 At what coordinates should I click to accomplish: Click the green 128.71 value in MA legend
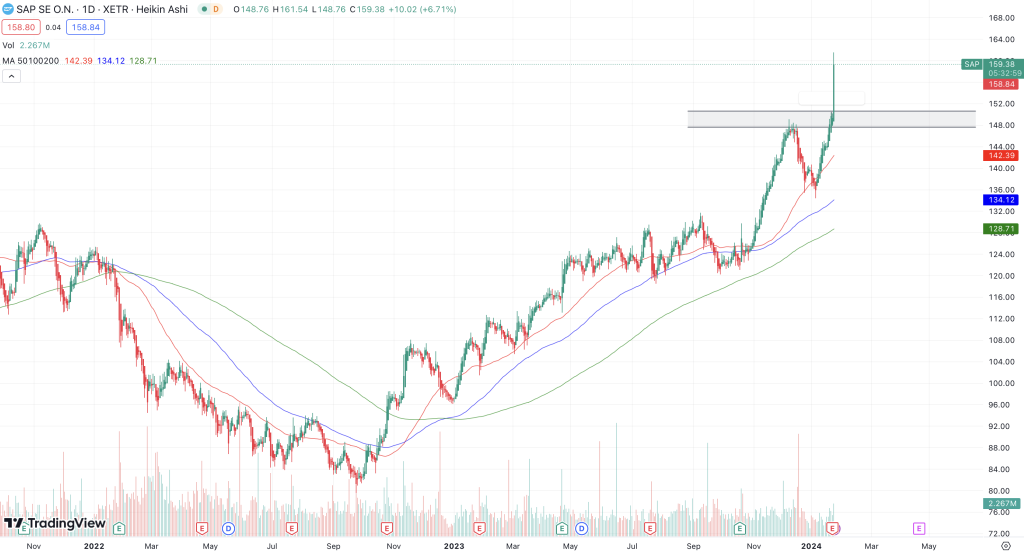click(x=143, y=61)
